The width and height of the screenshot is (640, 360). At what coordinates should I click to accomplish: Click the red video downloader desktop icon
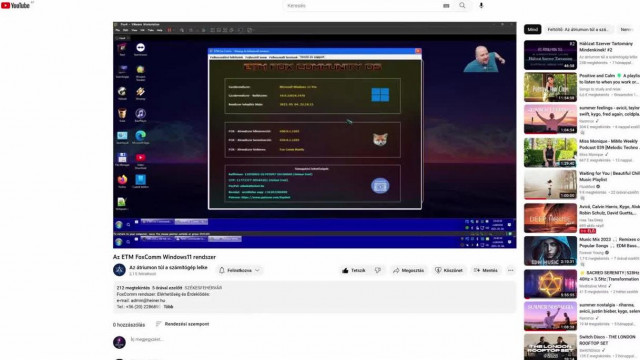(x=140, y=160)
